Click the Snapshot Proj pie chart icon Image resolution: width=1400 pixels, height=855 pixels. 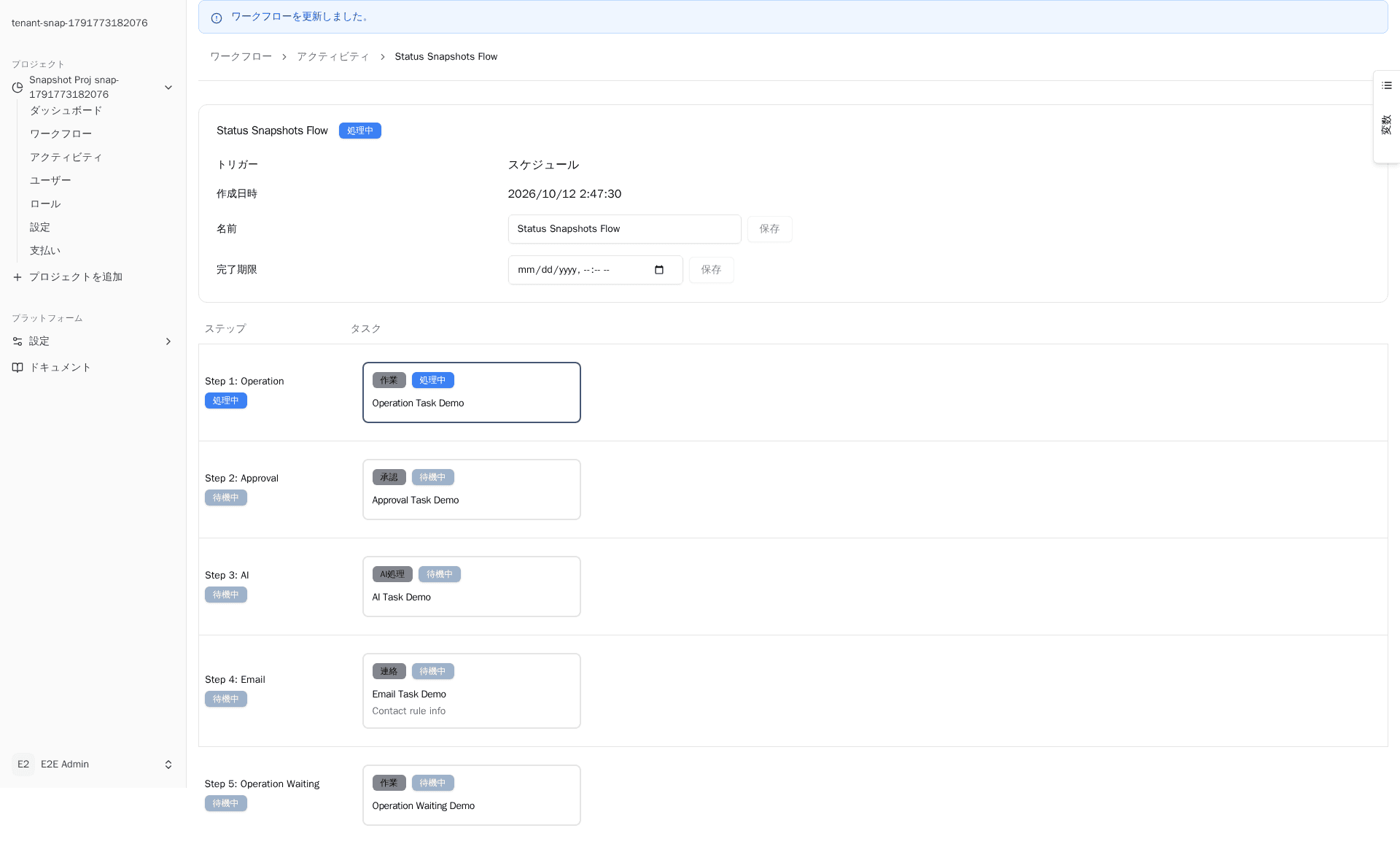tap(17, 88)
